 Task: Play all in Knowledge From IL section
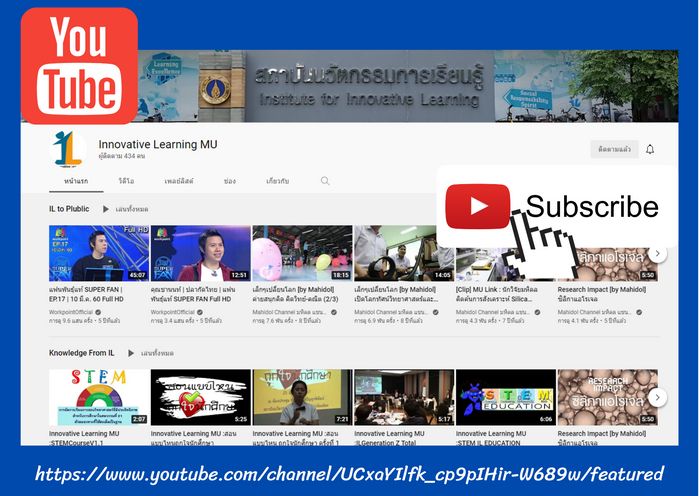click(x=150, y=353)
